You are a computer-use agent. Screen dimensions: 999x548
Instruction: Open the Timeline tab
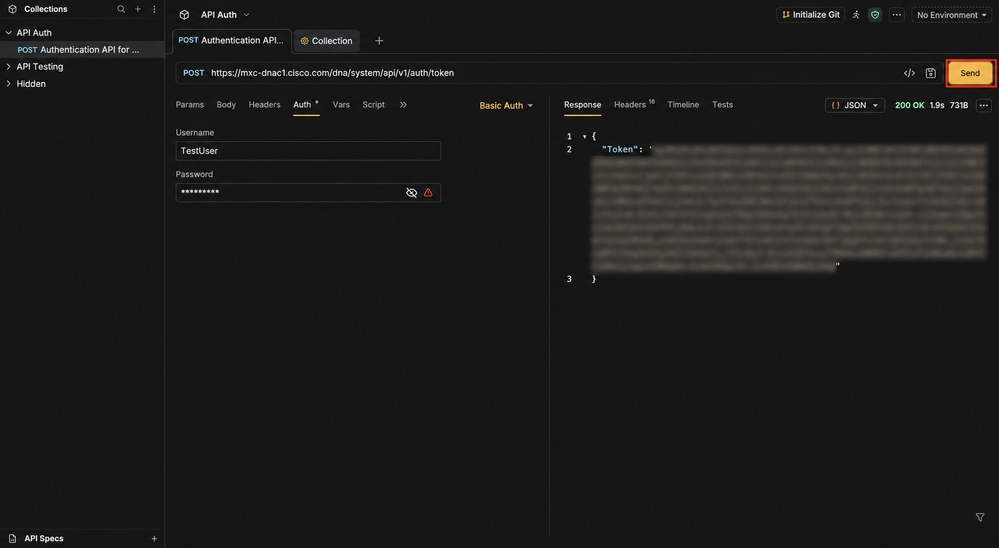[x=683, y=105]
